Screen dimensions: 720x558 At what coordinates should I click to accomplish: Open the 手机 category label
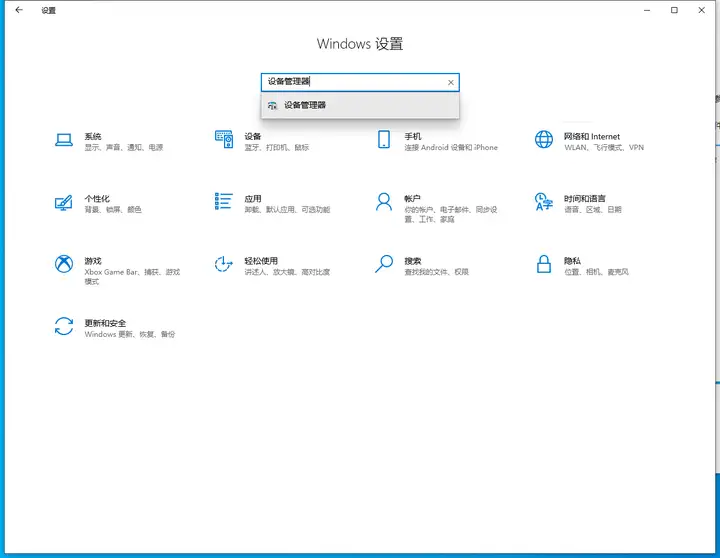(x=413, y=136)
